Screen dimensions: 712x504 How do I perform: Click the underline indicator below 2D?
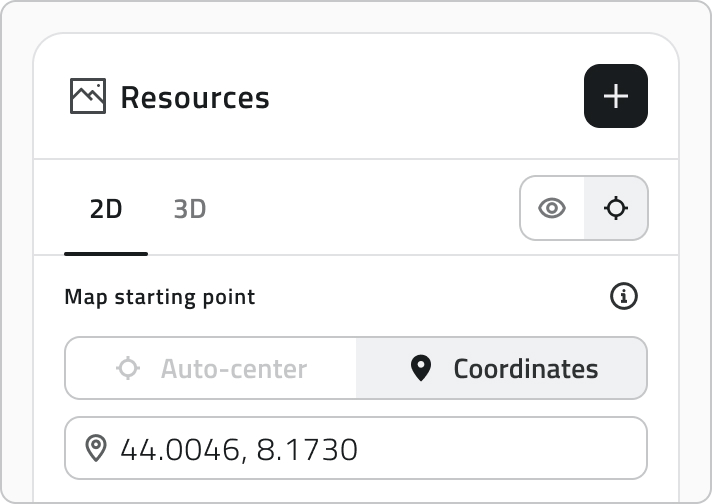[x=106, y=254]
